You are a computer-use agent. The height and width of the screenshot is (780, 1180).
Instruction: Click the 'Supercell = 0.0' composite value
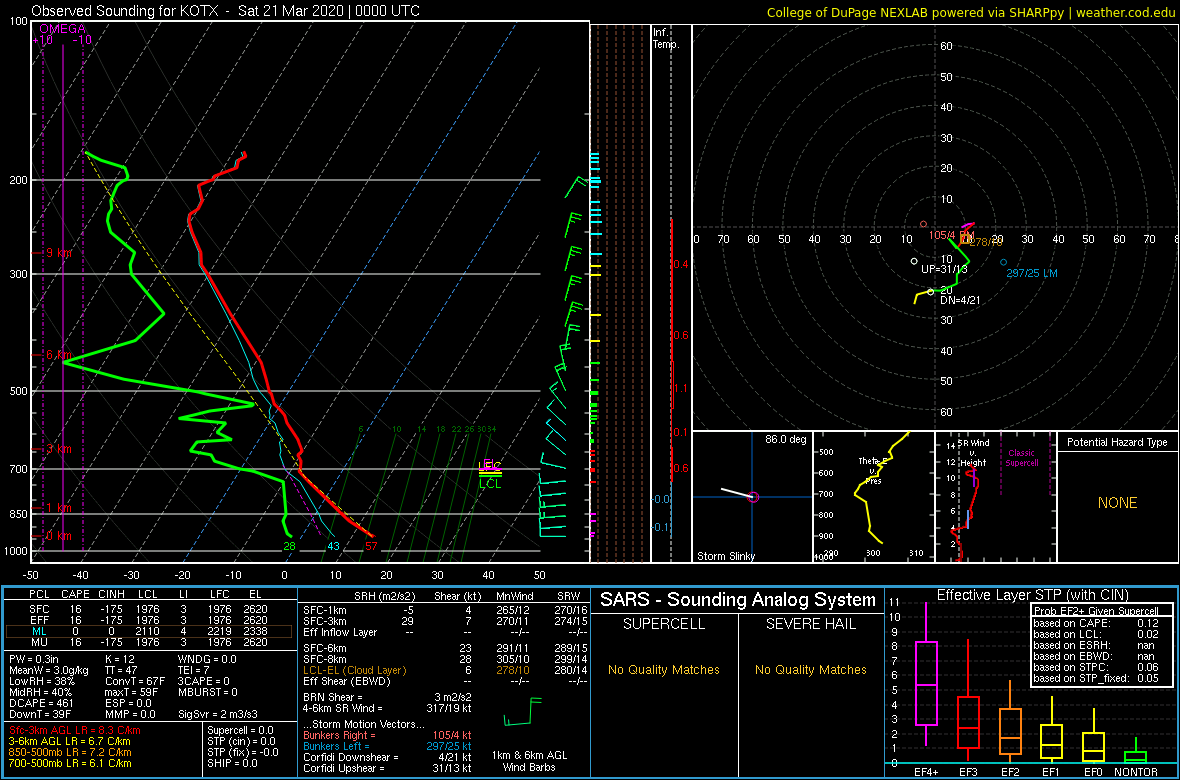[242, 730]
